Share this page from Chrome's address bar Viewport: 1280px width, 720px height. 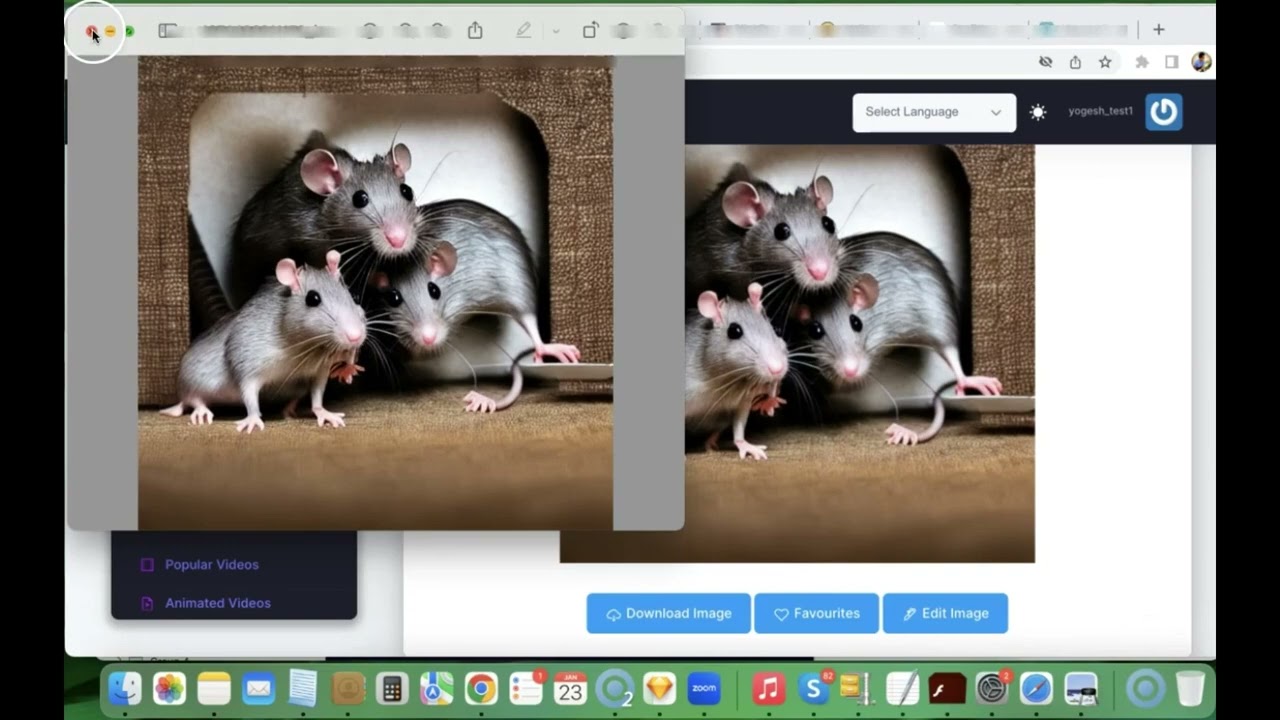click(1075, 62)
